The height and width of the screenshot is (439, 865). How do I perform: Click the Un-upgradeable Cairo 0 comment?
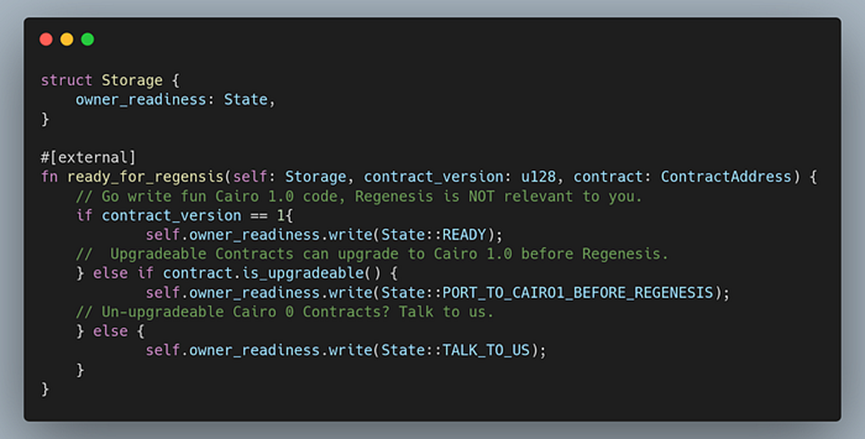285,312
